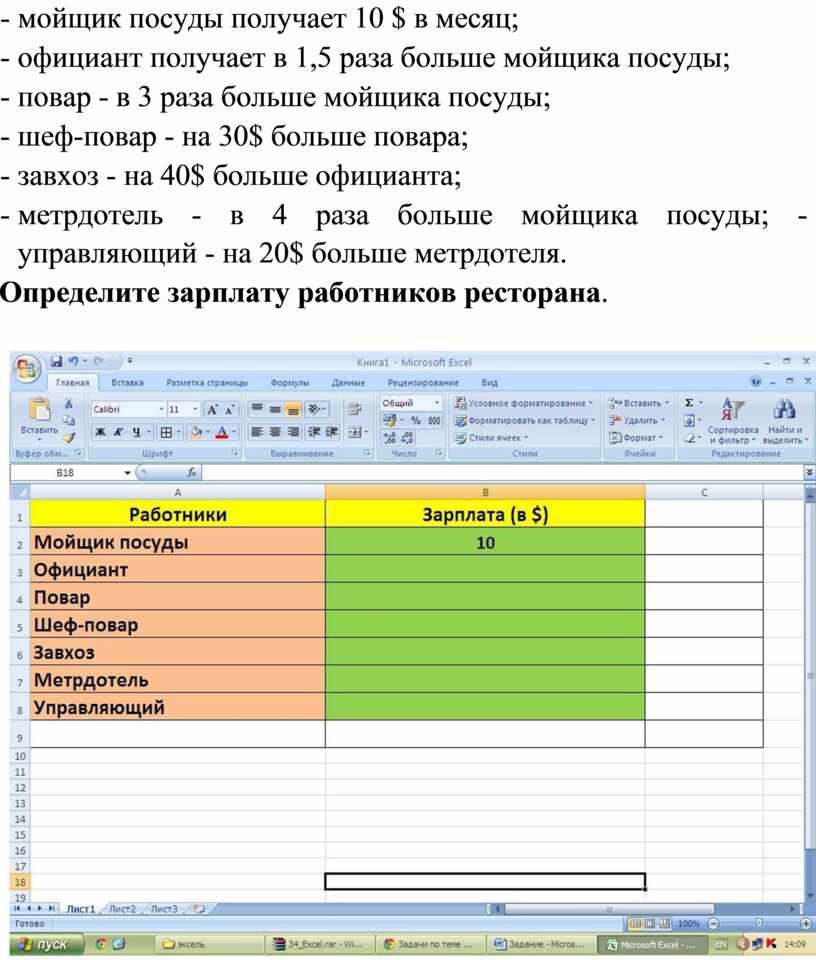Image resolution: width=816 pixels, height=960 pixels.
Task: Switch to Формулы ribbon tab
Action: [x=290, y=382]
